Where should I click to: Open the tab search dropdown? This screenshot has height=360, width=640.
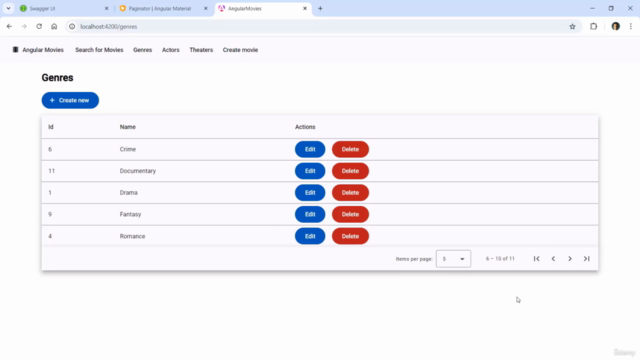[8, 9]
